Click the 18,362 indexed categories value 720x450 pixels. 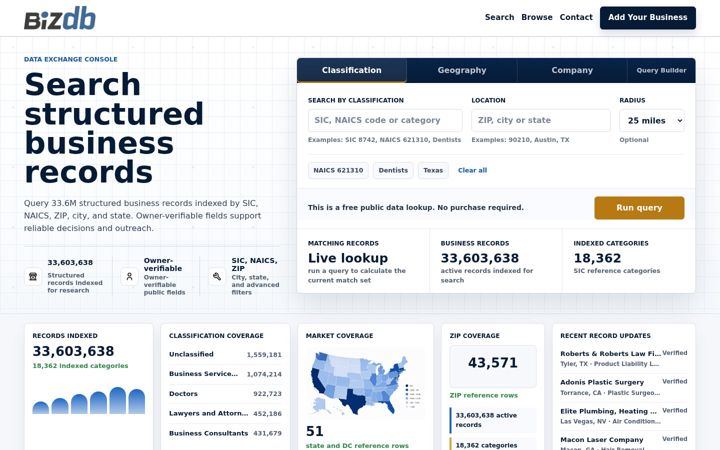(x=597, y=258)
